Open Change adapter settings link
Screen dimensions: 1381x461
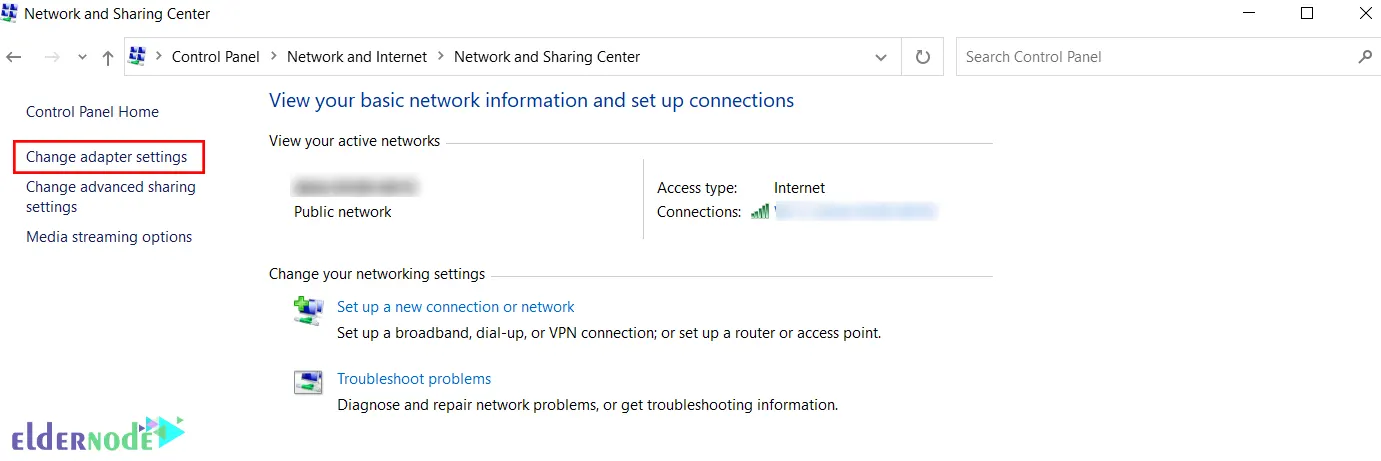coord(106,157)
